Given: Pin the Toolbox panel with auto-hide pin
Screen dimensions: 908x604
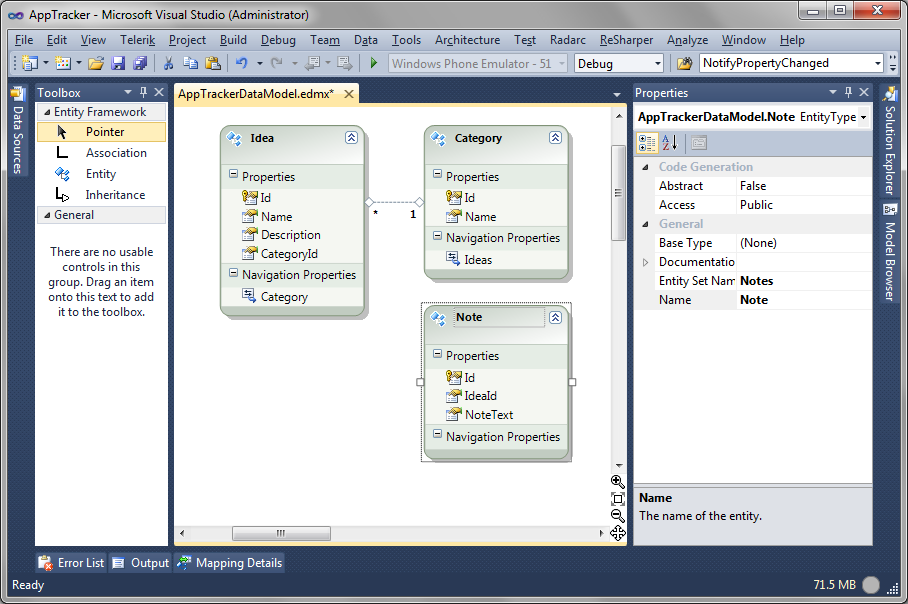Looking at the screenshot, I should [x=144, y=92].
